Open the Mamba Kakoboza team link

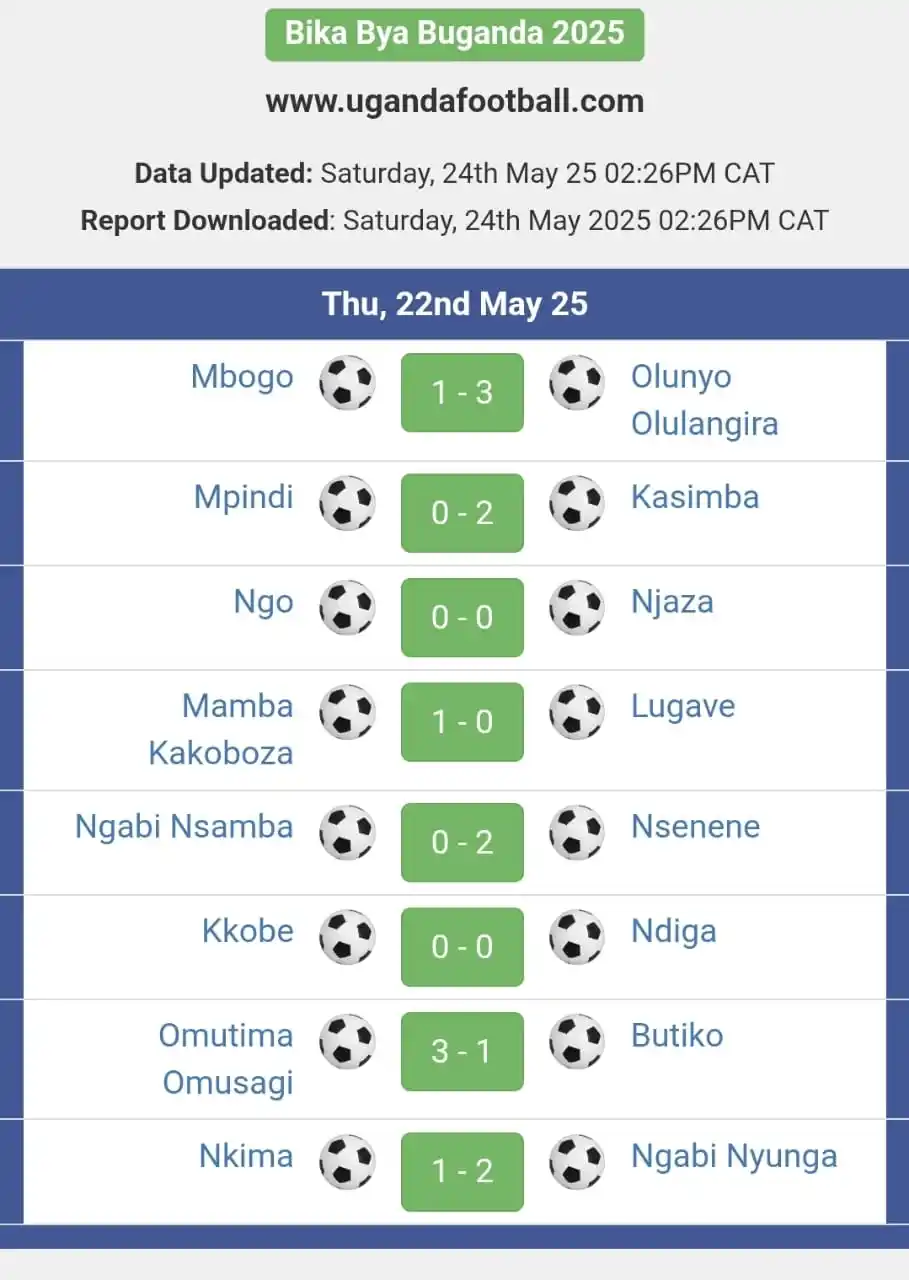click(221, 729)
